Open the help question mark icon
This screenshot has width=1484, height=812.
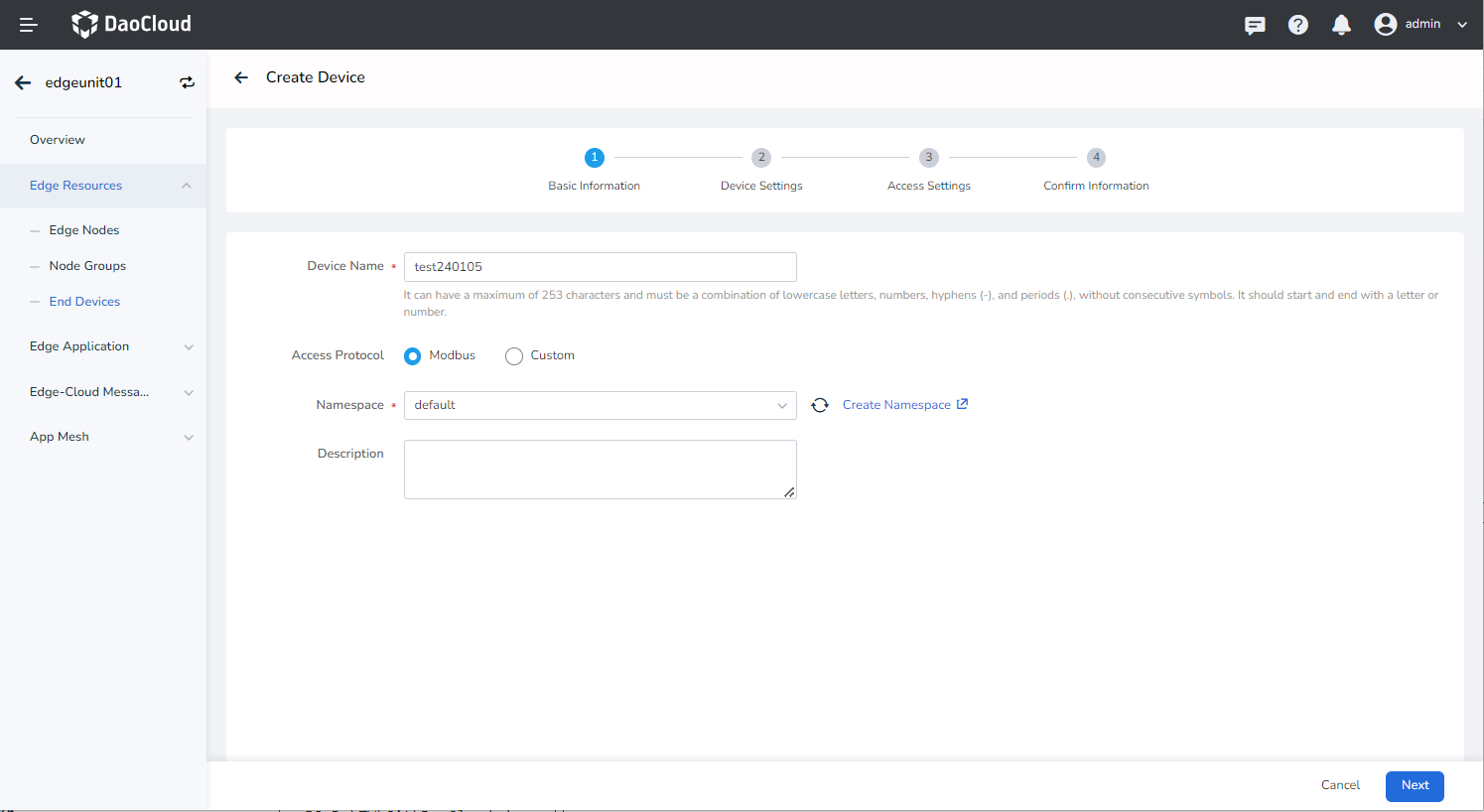(1298, 25)
